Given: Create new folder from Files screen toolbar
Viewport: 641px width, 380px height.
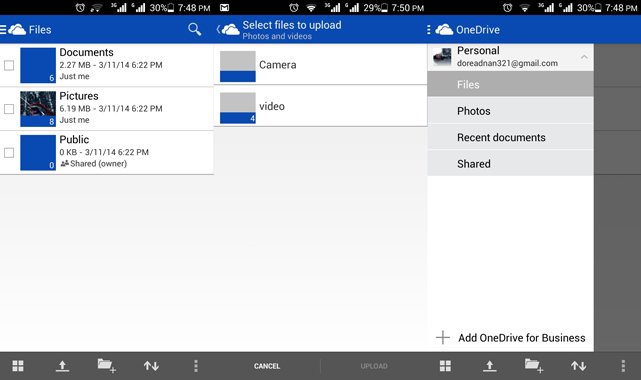Looking at the screenshot, I should click(107, 366).
